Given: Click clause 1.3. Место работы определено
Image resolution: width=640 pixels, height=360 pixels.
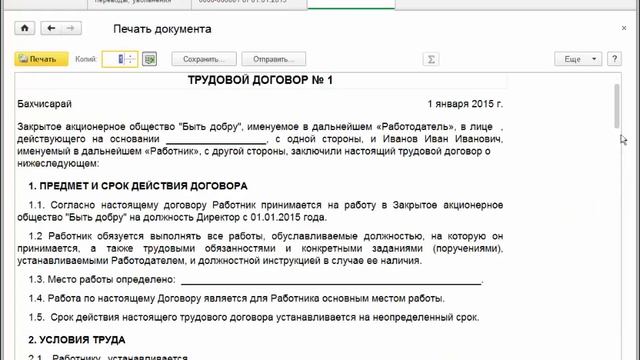Looking at the screenshot, I should tap(102, 280).
